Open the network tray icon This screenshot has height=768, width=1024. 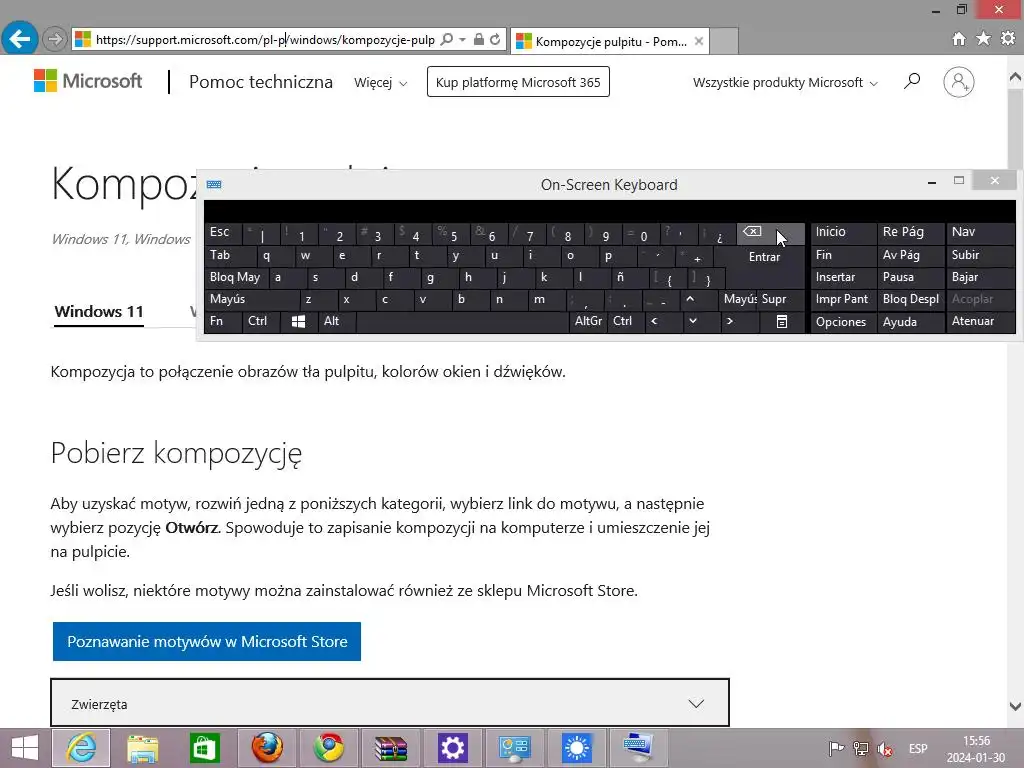coord(861,749)
